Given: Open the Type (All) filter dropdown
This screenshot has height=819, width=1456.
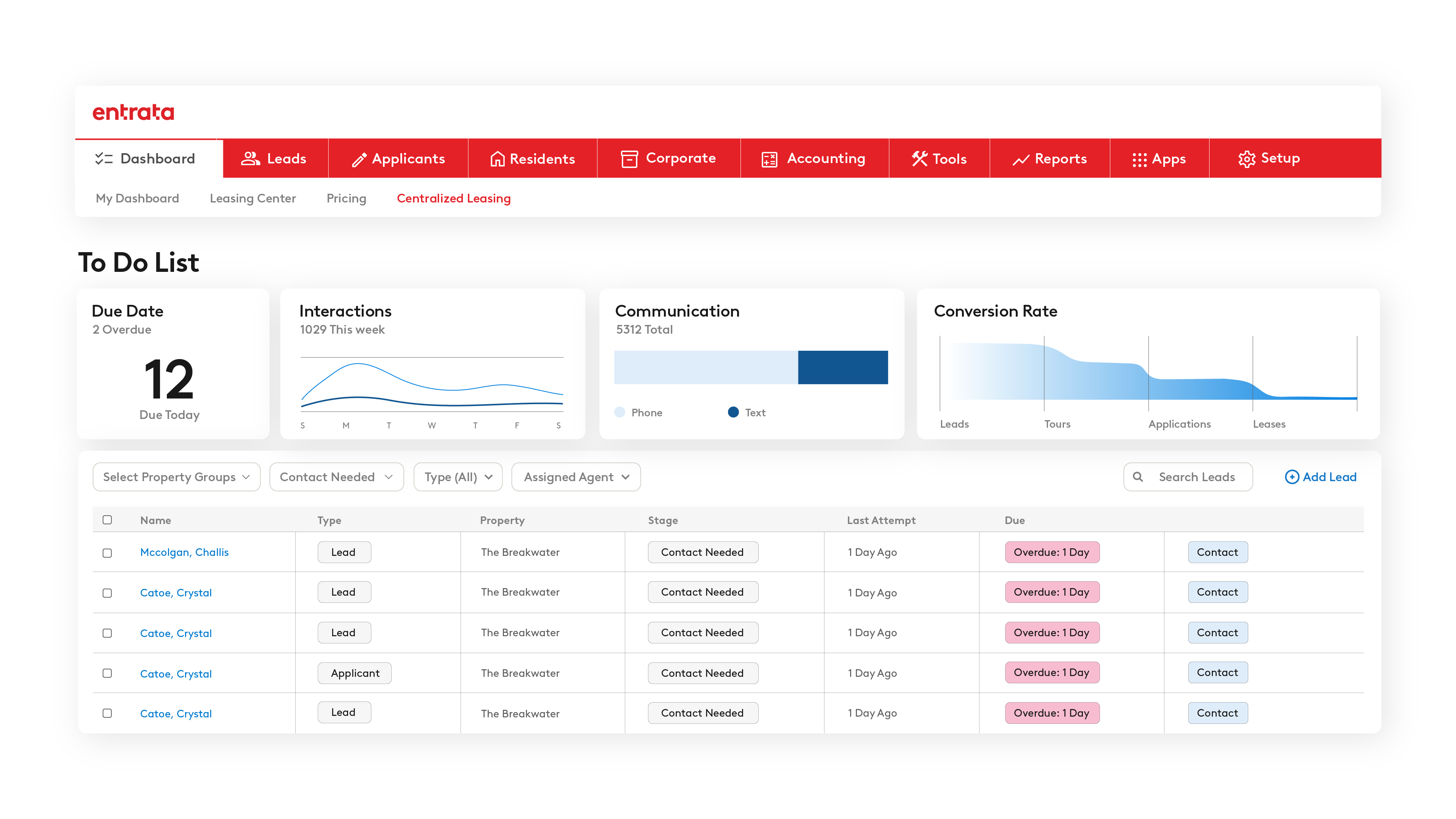Looking at the screenshot, I should pyautogui.click(x=458, y=477).
